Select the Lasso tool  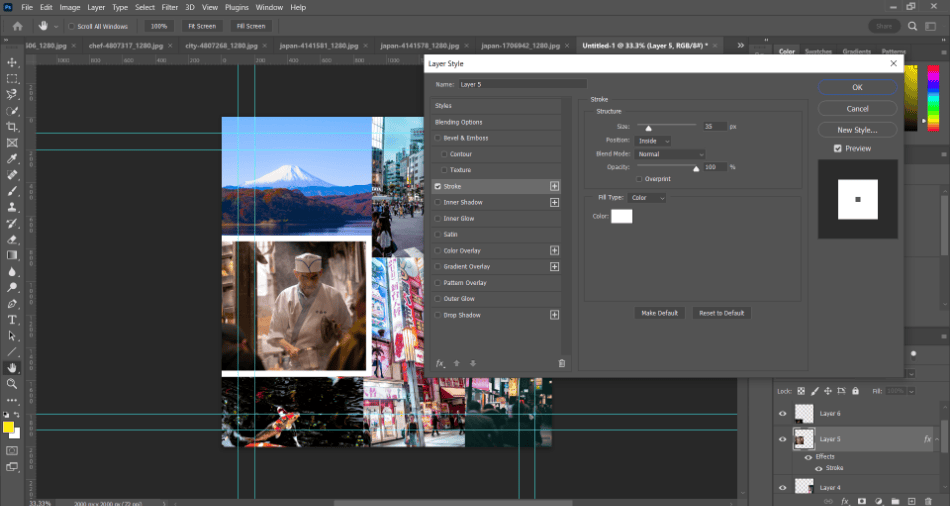pyautogui.click(x=12, y=95)
